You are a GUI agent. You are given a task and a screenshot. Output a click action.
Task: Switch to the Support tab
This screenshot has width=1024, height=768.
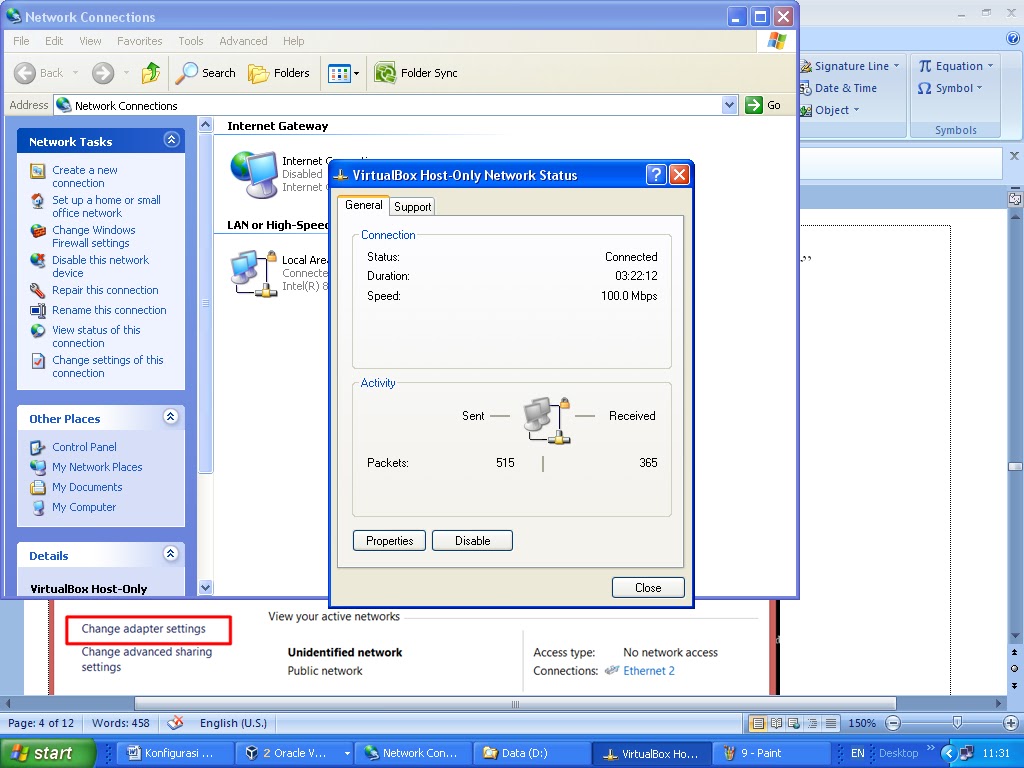(x=412, y=207)
